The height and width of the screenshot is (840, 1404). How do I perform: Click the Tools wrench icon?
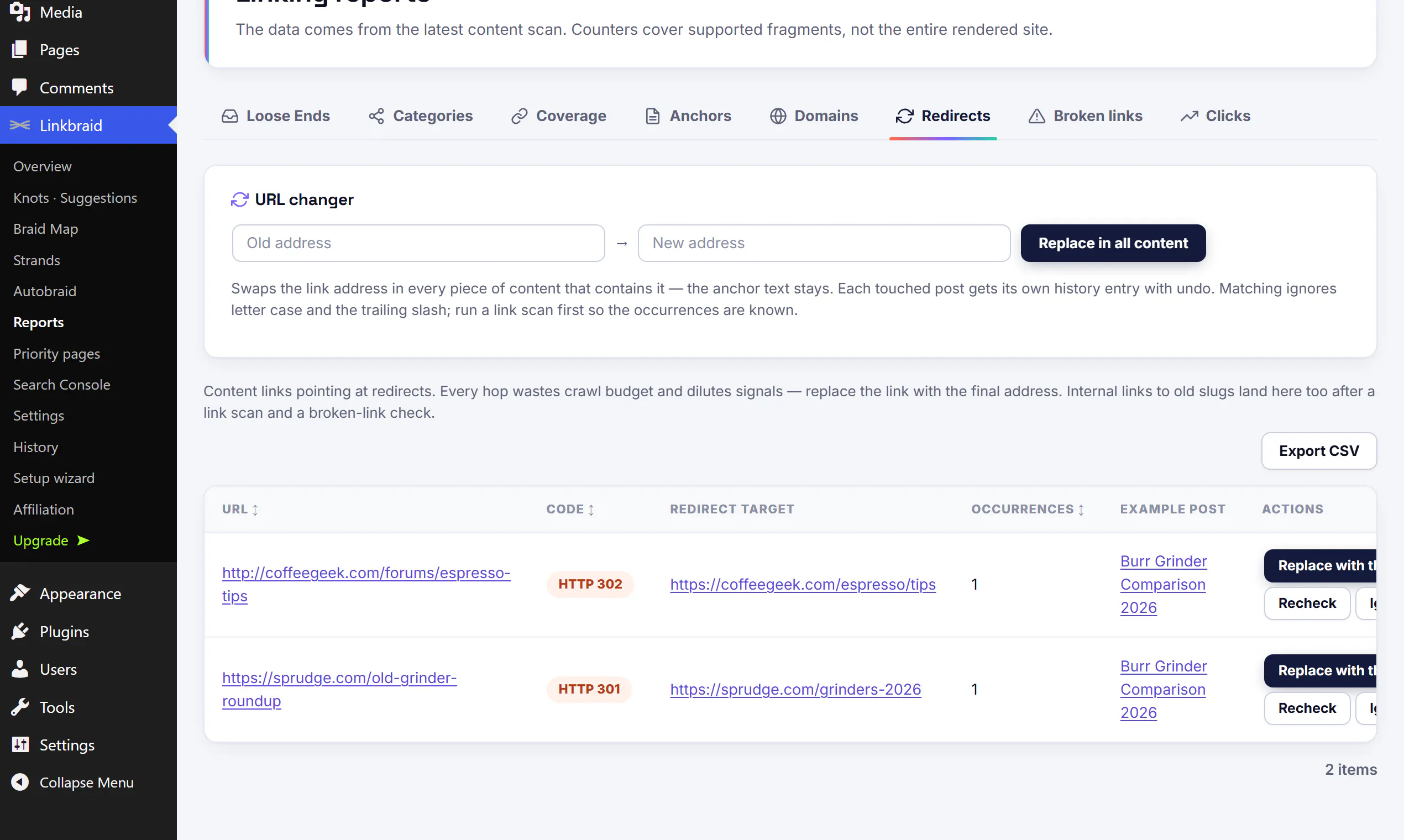20,707
